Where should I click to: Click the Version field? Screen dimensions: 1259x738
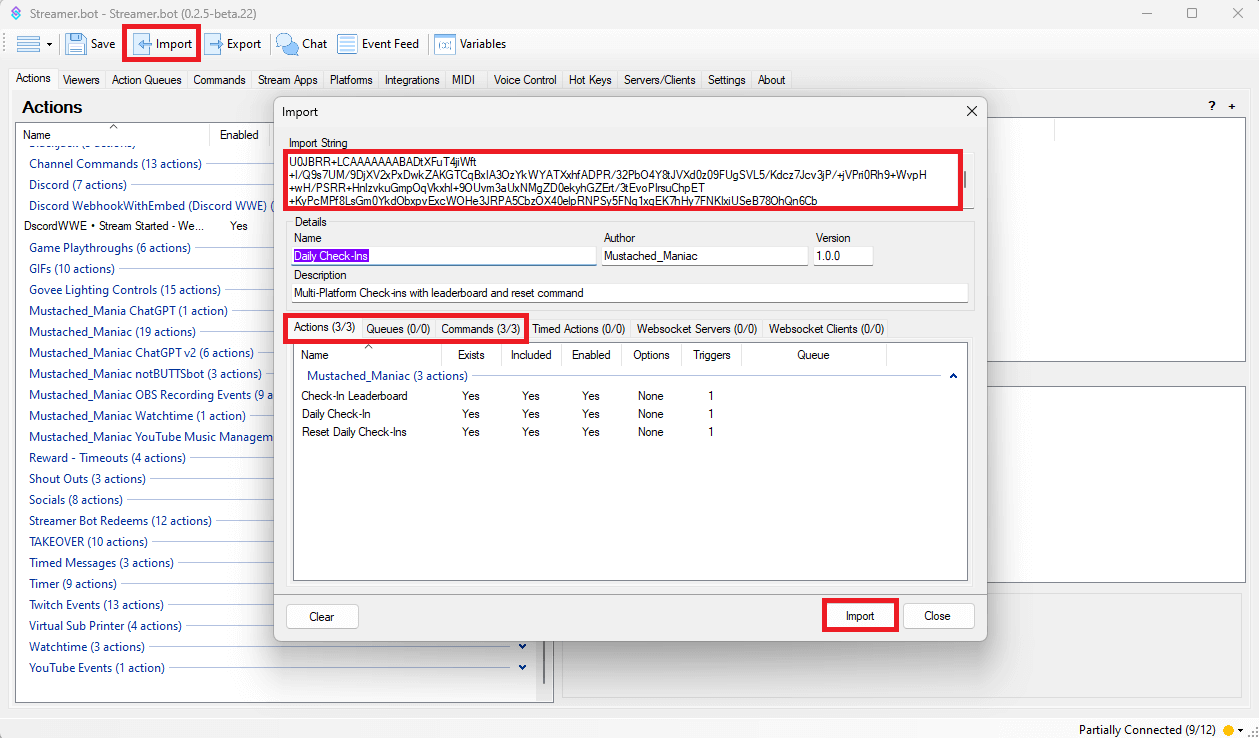[x=843, y=256]
